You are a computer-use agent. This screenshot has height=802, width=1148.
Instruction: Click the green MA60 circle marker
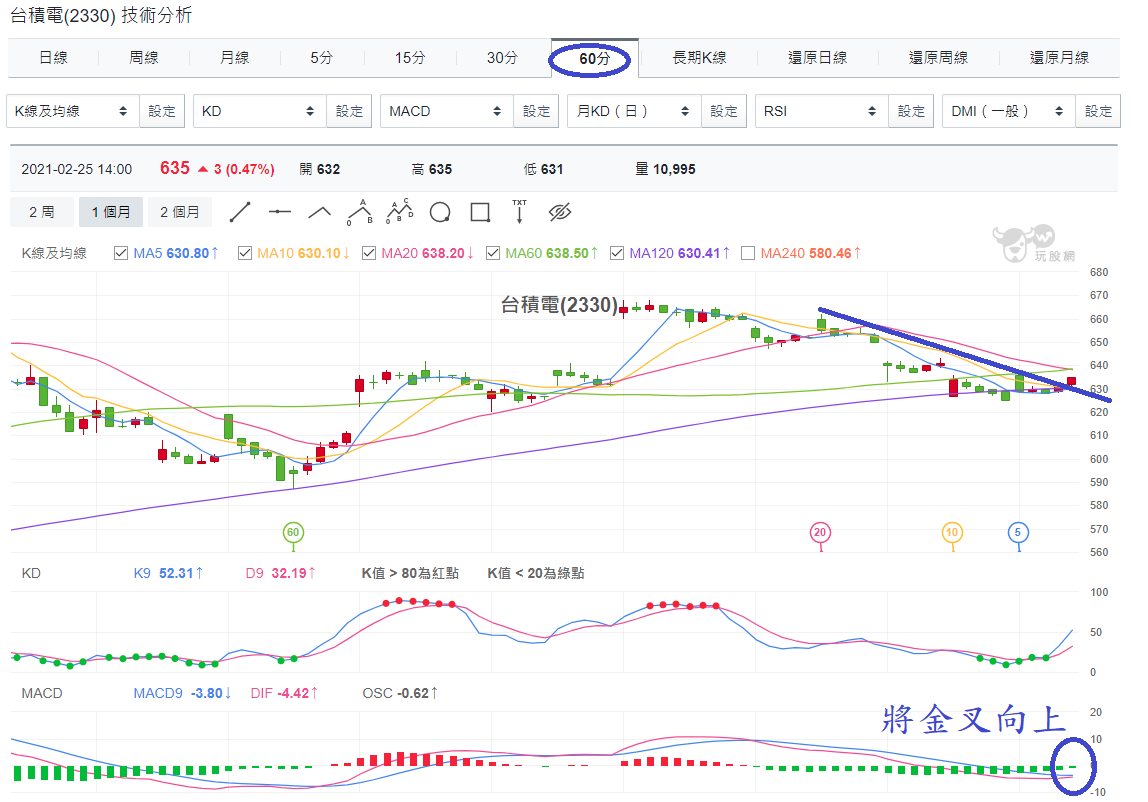coord(293,532)
